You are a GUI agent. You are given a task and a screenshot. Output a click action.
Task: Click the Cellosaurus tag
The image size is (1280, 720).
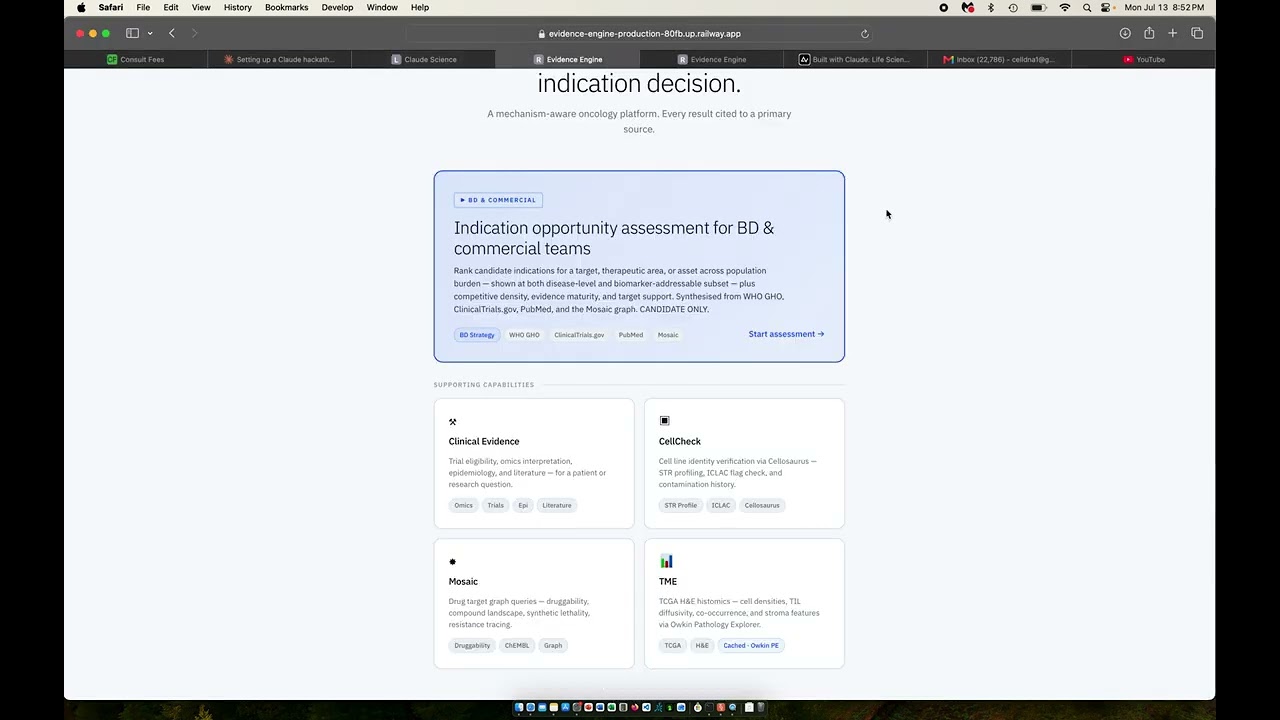pos(762,505)
